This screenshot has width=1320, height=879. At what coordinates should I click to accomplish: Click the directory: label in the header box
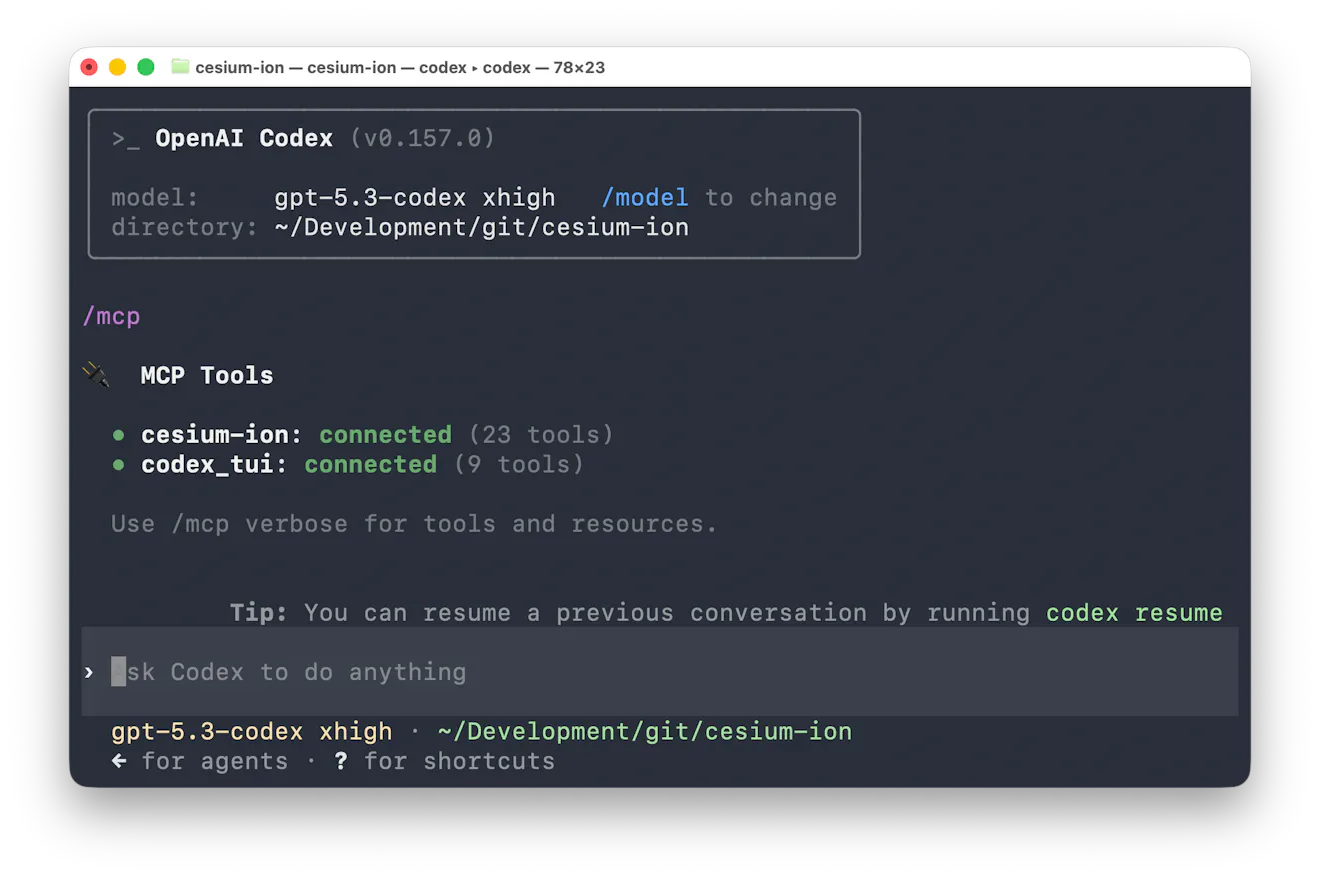(x=185, y=228)
